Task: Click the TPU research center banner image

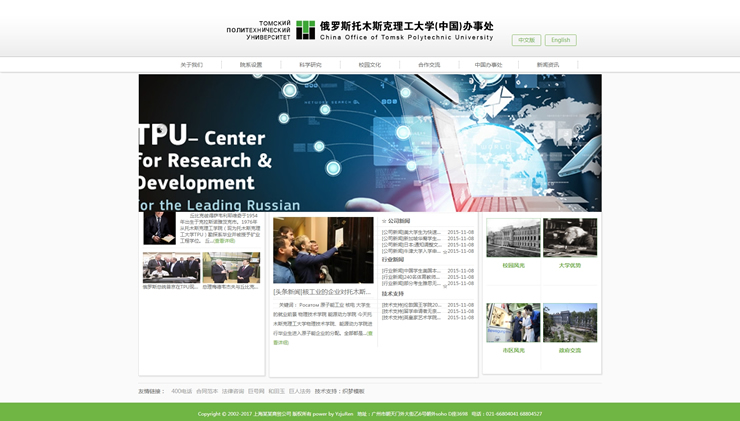Action: point(370,142)
